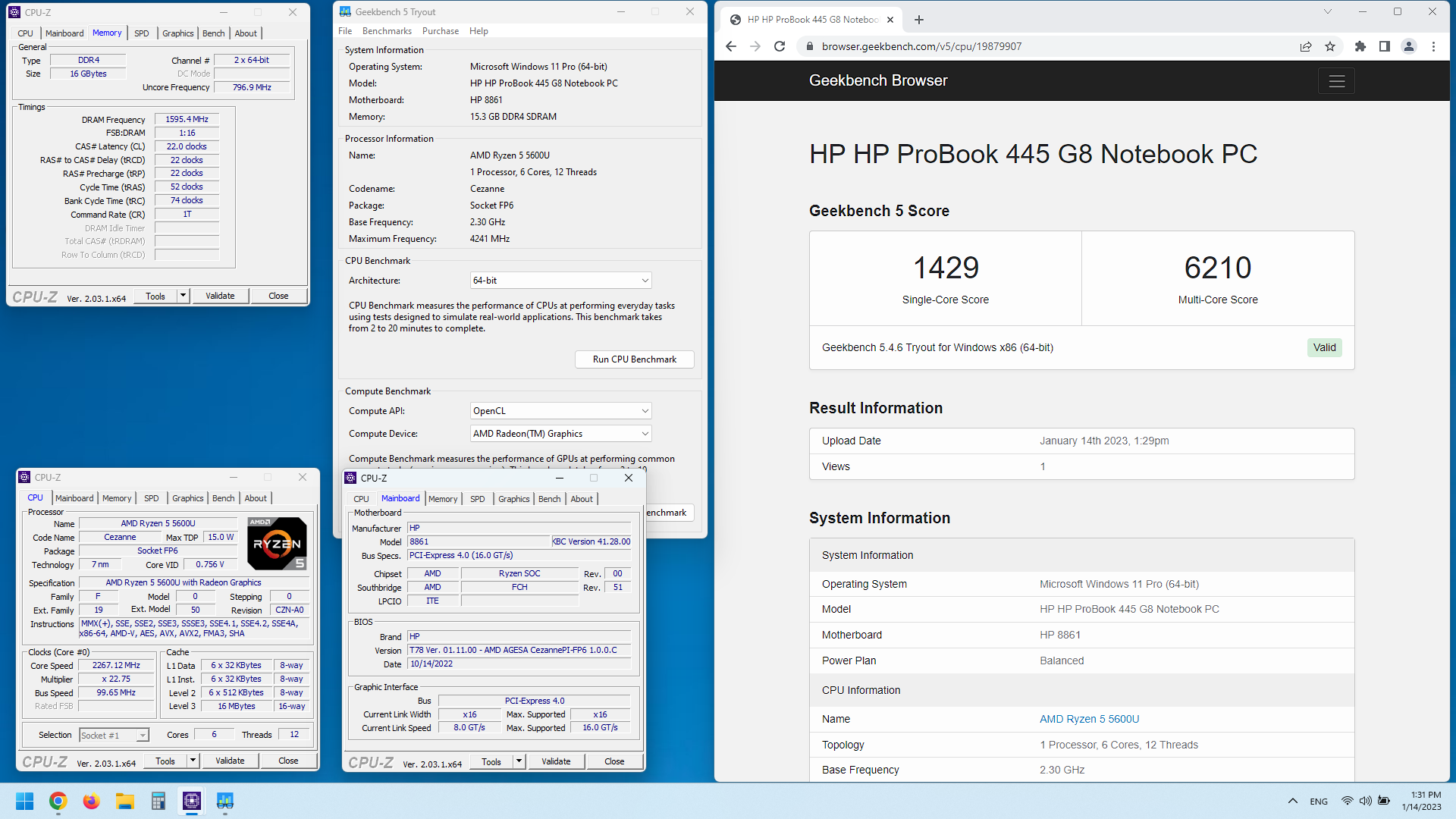1456x819 pixels.
Task: Open network Wi-Fi tray icon
Action: point(1347,801)
